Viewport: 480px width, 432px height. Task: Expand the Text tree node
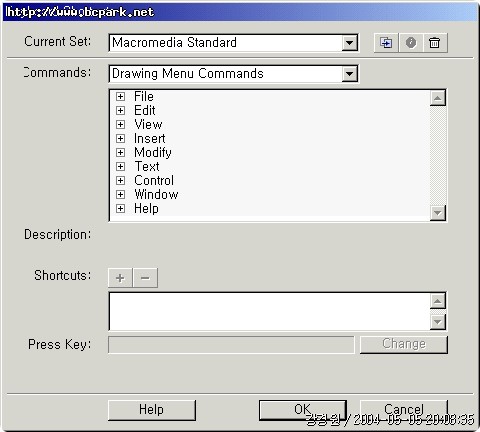tap(120, 167)
